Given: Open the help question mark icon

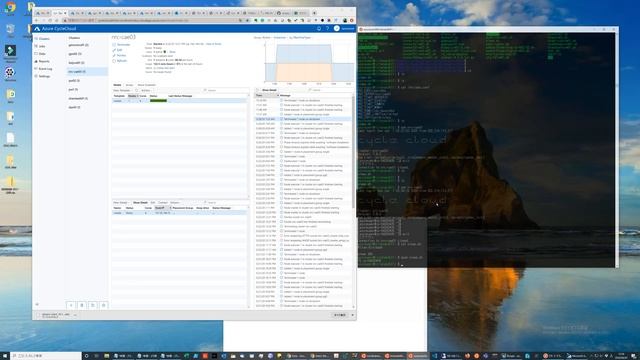Looking at the screenshot, I should pyautogui.click(x=327, y=29).
